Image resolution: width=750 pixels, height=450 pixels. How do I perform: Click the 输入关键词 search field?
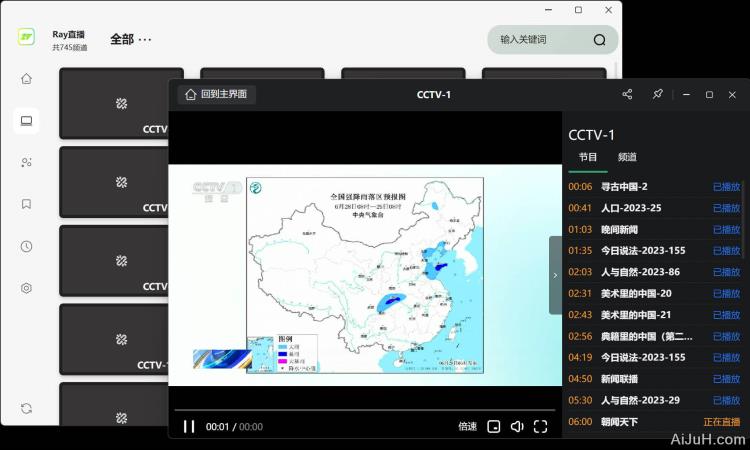pos(540,40)
